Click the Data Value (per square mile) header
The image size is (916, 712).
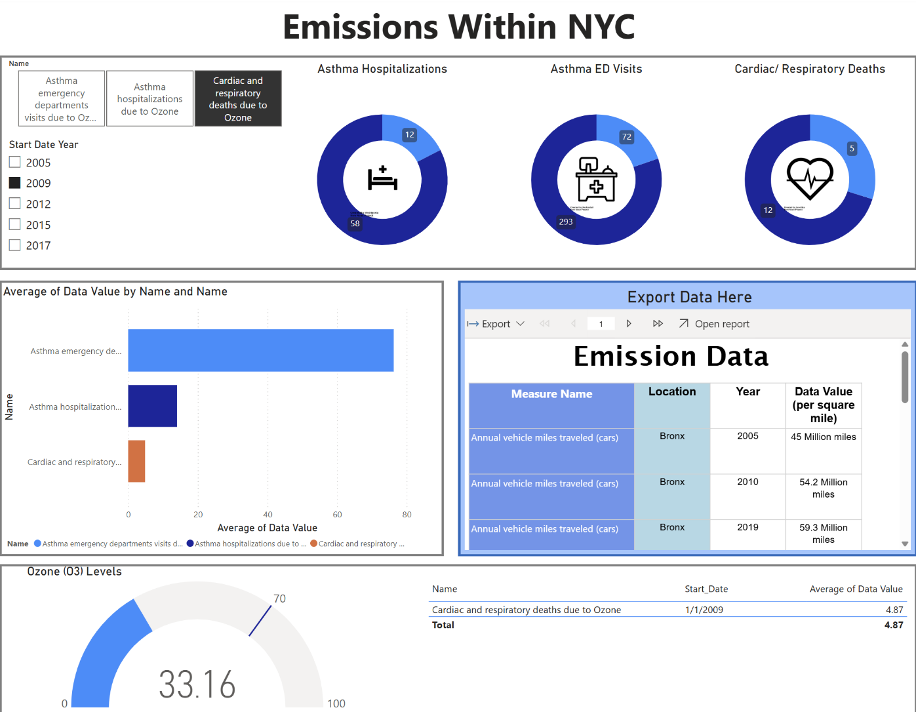823,405
